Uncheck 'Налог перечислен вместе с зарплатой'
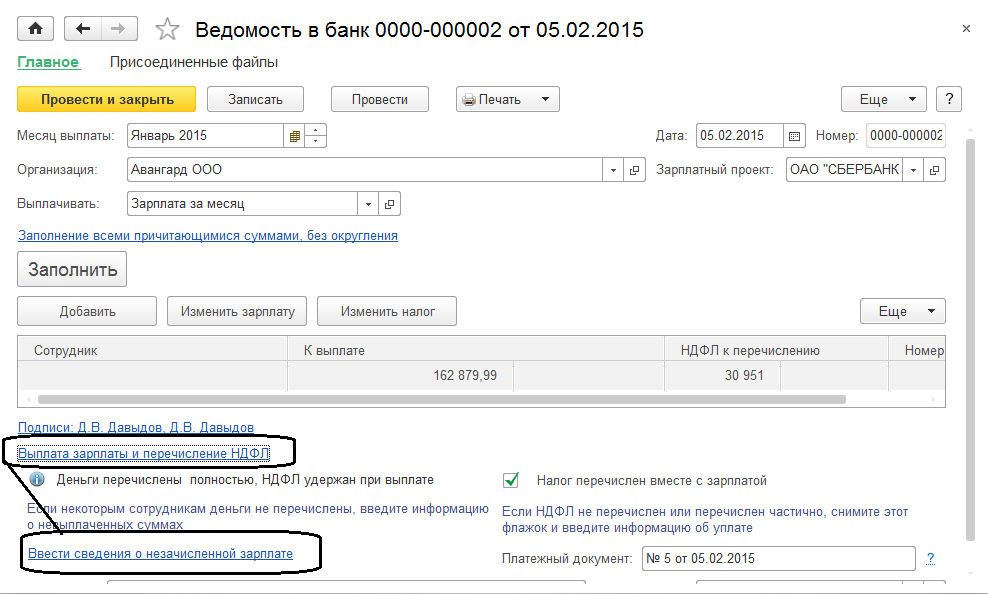The width and height of the screenshot is (988, 594). pos(512,480)
